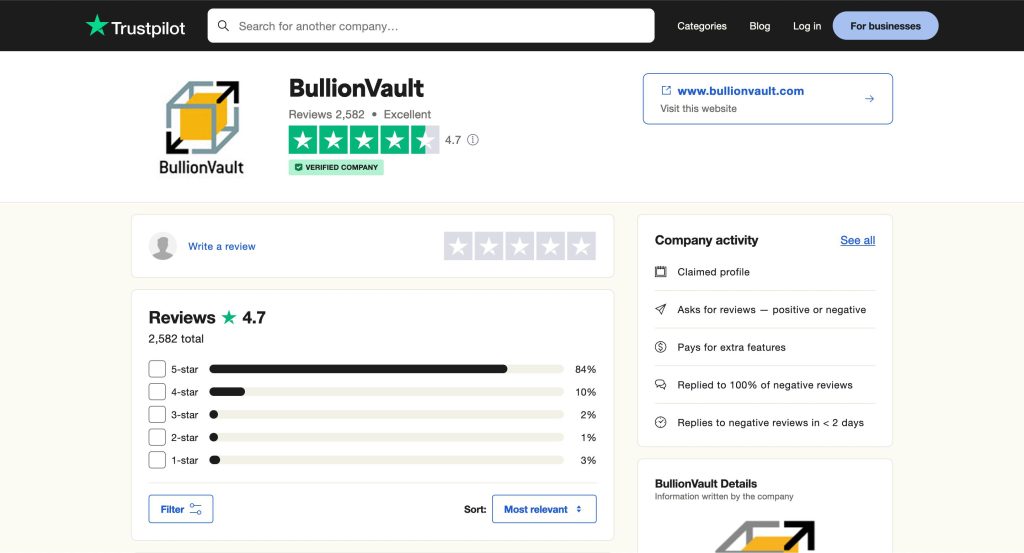Click the filter sliders icon
Viewport: 1024px width, 553px height.
195,509
